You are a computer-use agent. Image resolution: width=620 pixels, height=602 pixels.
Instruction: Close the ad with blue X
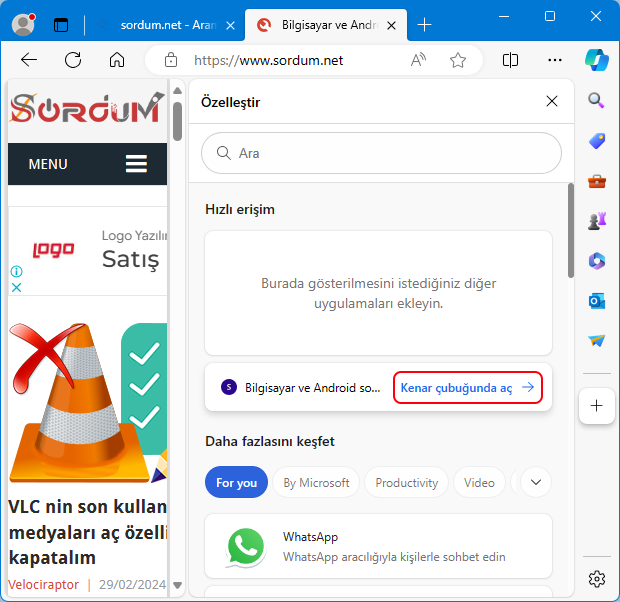point(16,288)
